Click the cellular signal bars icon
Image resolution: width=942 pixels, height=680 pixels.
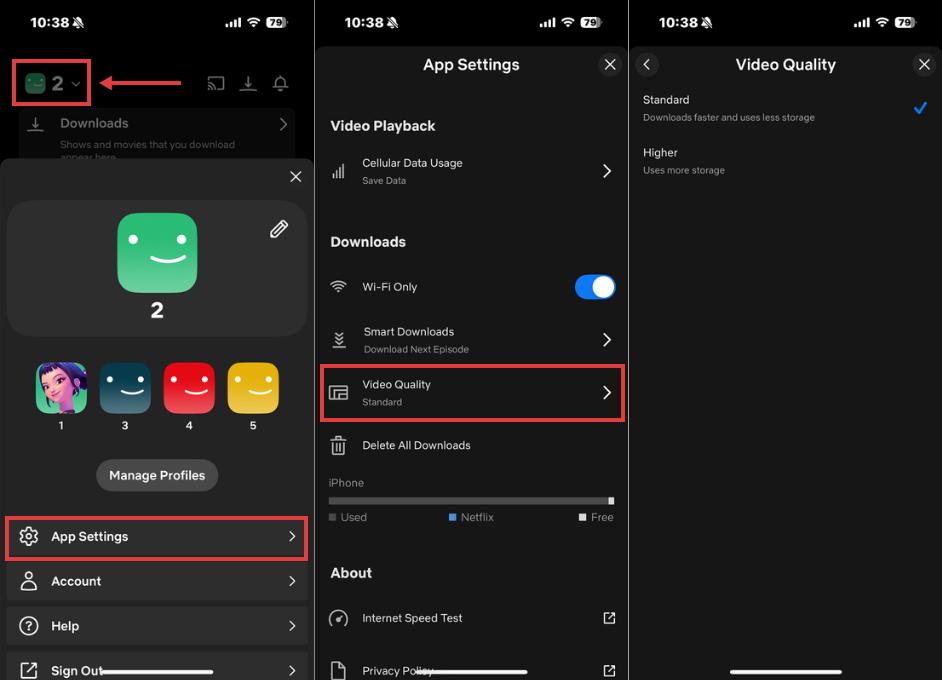click(x=338, y=171)
